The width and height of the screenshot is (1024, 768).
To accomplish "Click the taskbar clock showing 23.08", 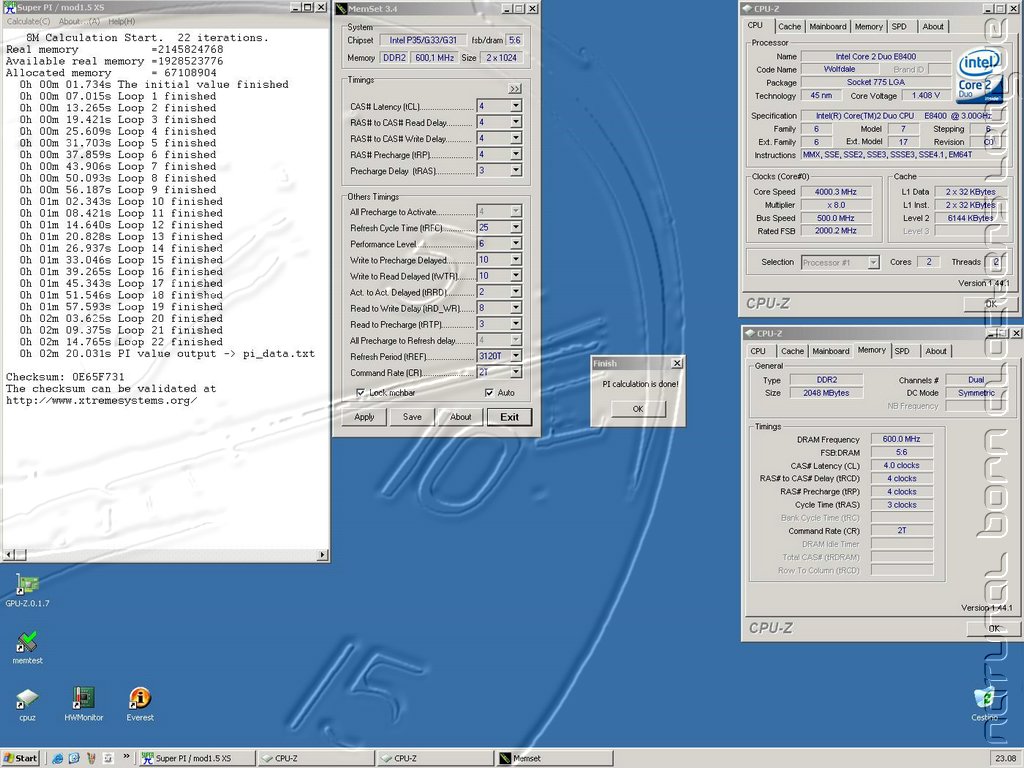I will 1004,758.
